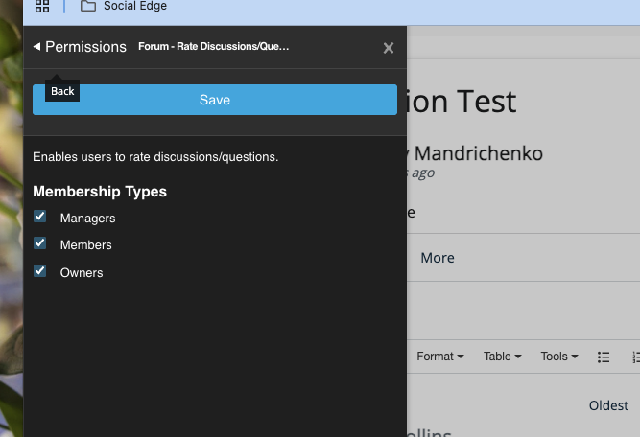The width and height of the screenshot is (640, 437).
Task: Insert a bulleted list in editor
Action: click(603, 357)
